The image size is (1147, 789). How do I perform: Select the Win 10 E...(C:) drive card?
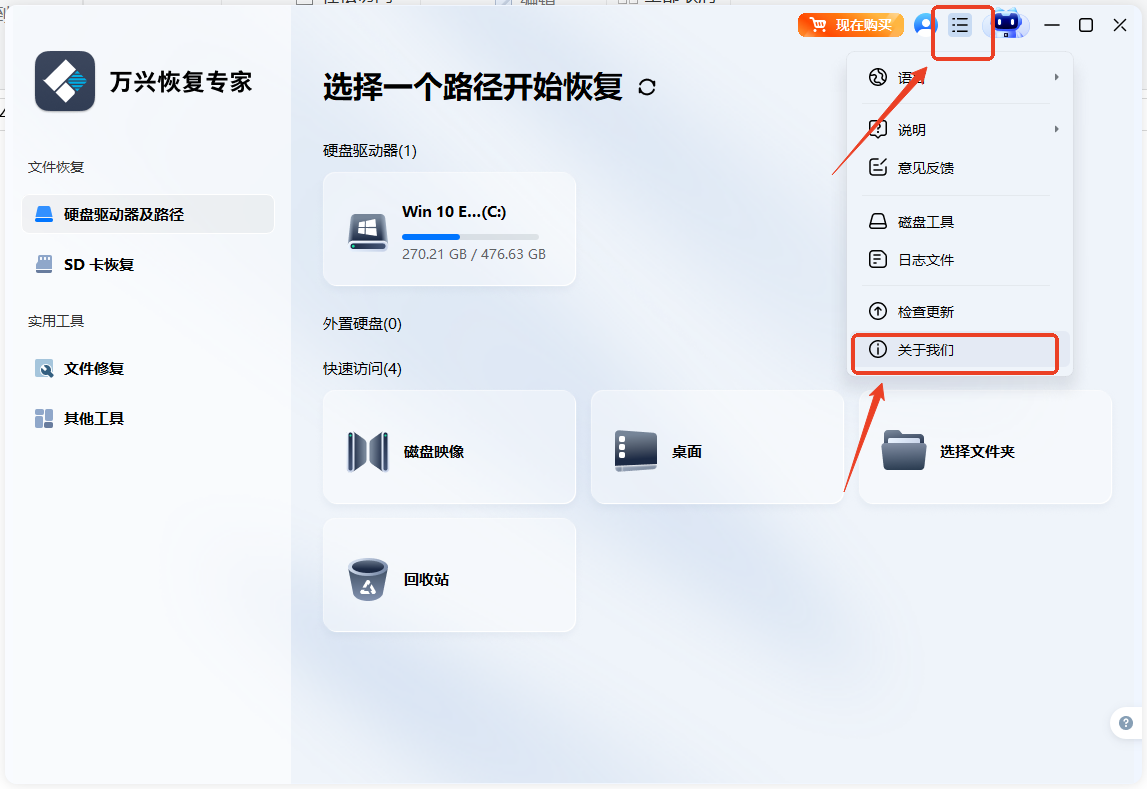coord(449,229)
